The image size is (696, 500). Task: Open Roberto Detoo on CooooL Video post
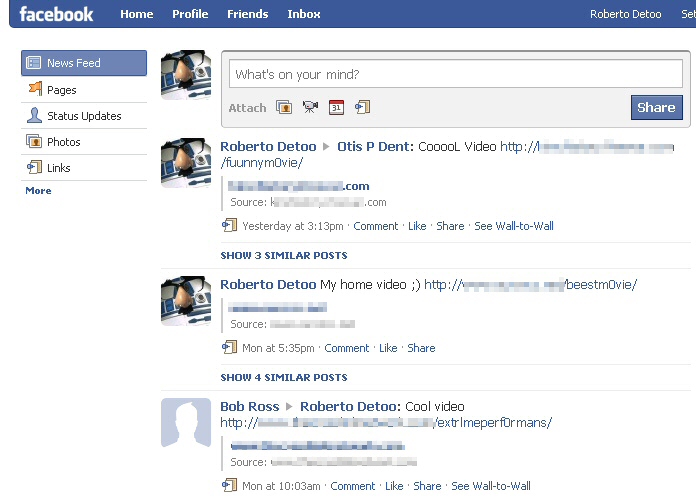[x=268, y=147]
